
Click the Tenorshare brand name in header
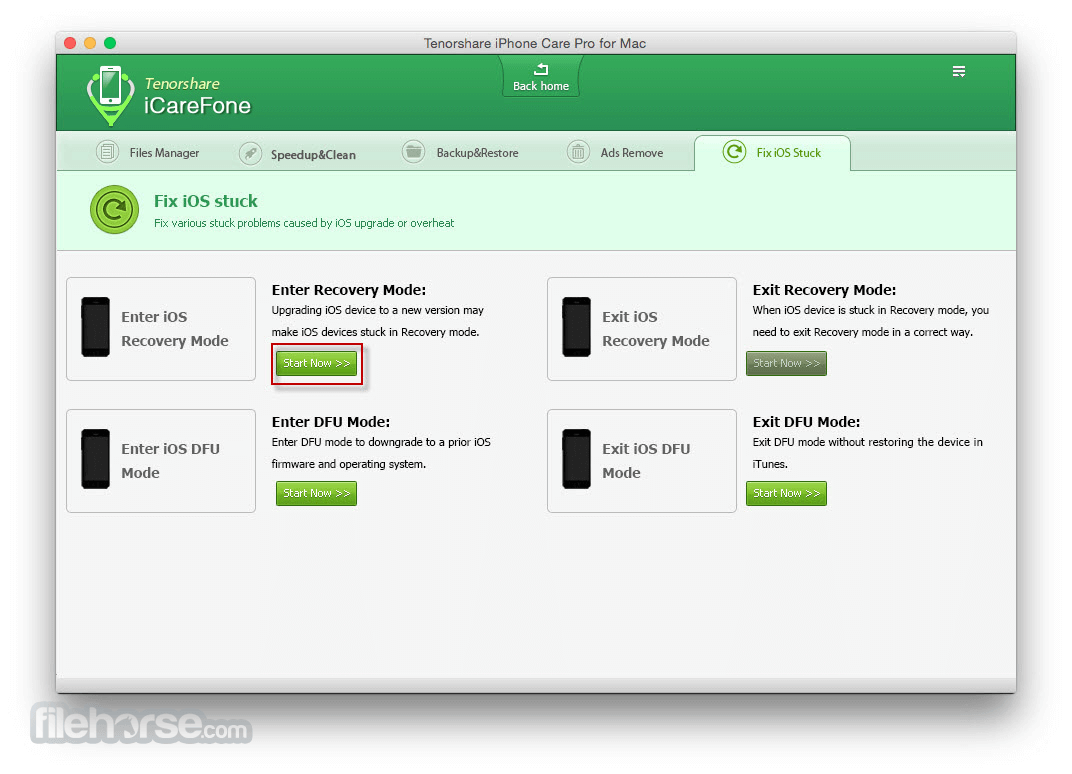click(x=182, y=83)
